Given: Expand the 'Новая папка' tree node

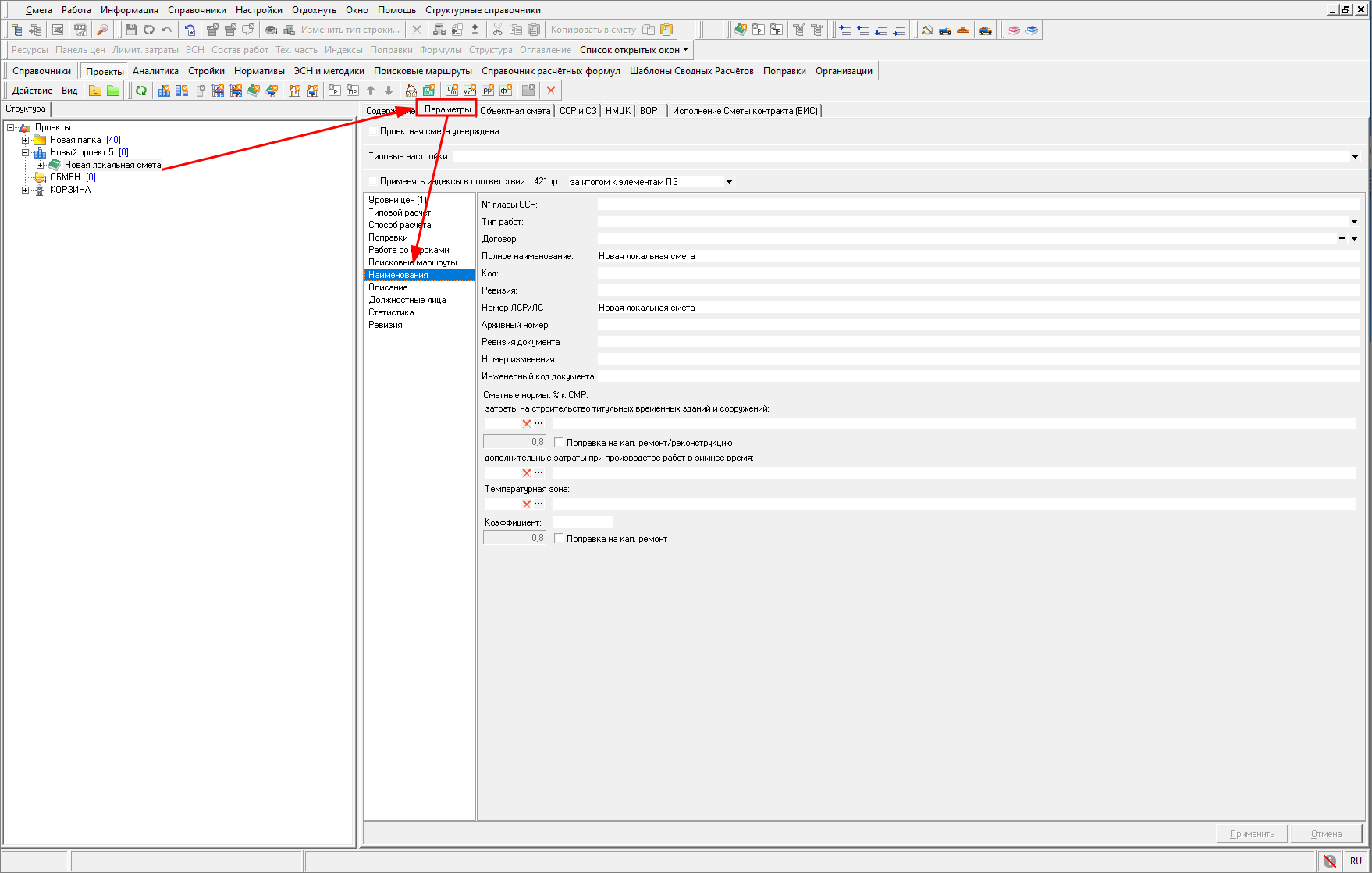Looking at the screenshot, I should click(26, 141).
